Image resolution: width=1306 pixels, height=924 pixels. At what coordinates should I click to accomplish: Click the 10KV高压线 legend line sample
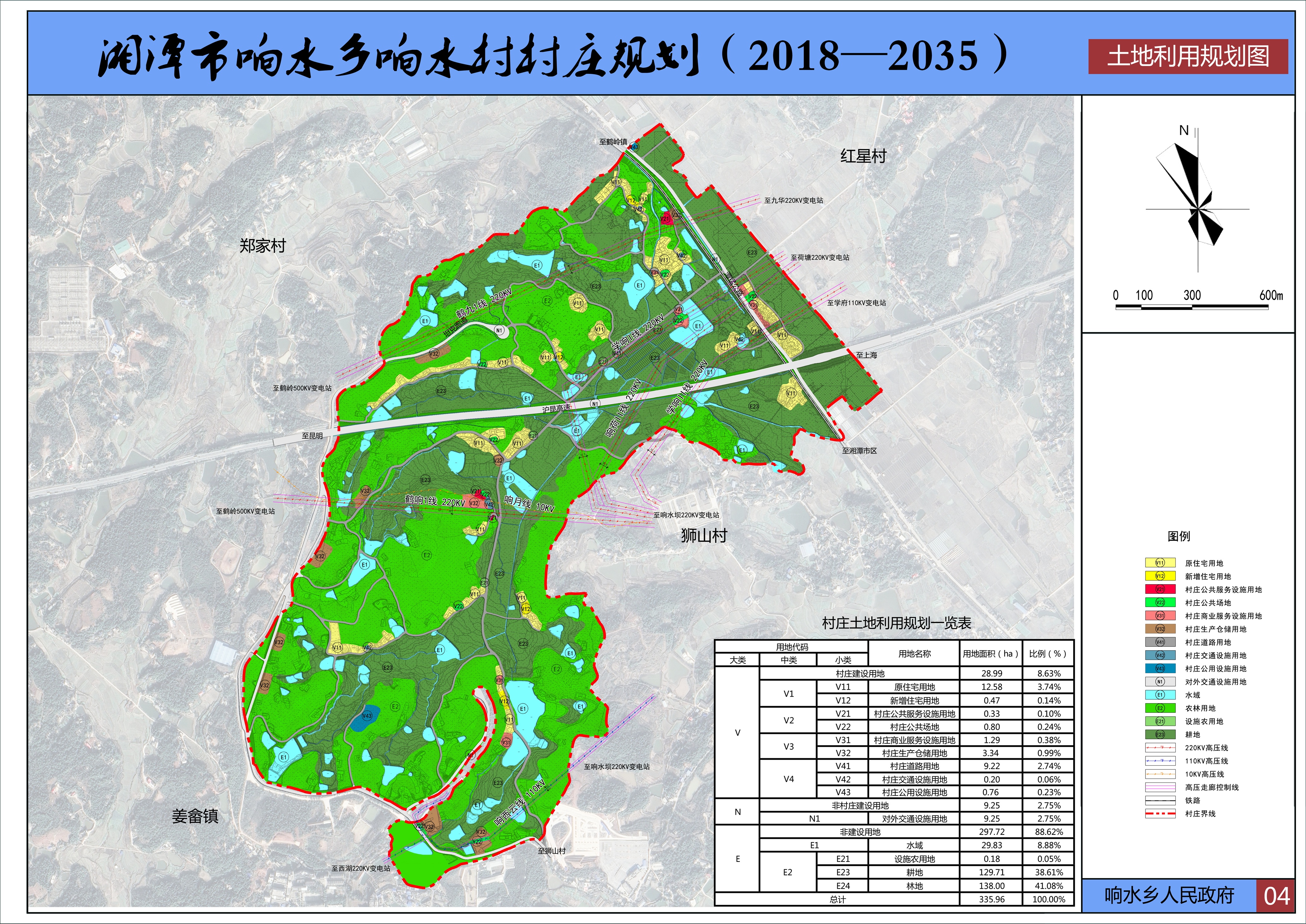[x=1160, y=774]
